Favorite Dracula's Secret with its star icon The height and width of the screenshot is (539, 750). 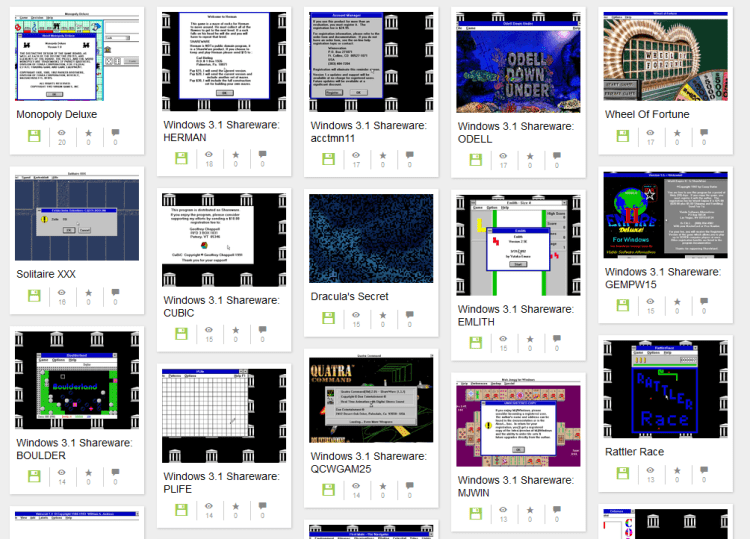point(383,315)
